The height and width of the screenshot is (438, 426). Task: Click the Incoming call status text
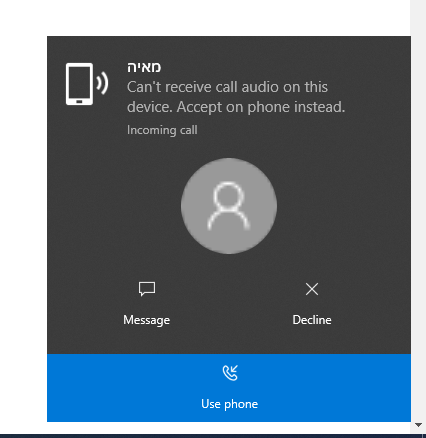tap(162, 130)
